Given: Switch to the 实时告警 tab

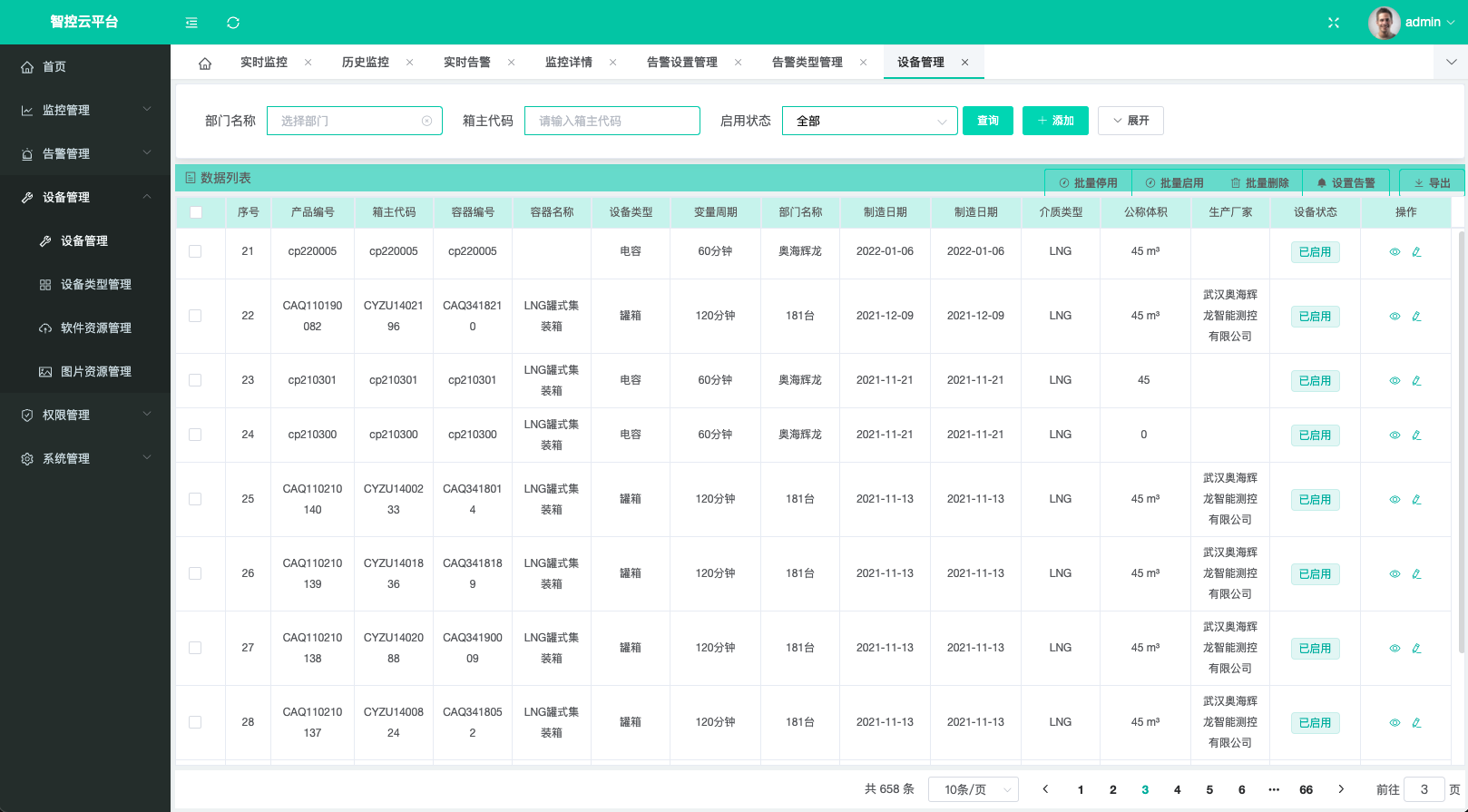Looking at the screenshot, I should click(467, 63).
